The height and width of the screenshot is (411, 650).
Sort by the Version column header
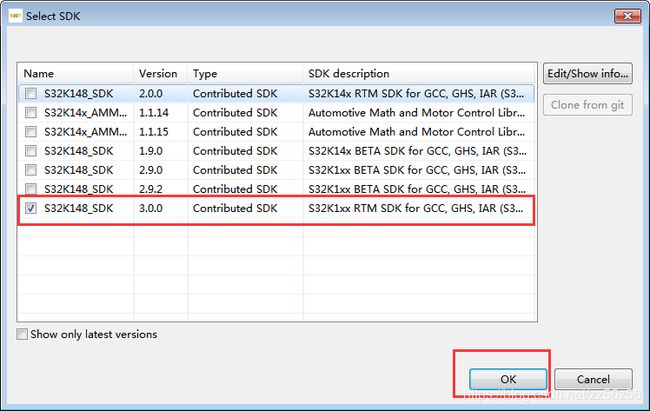pyautogui.click(x=161, y=74)
